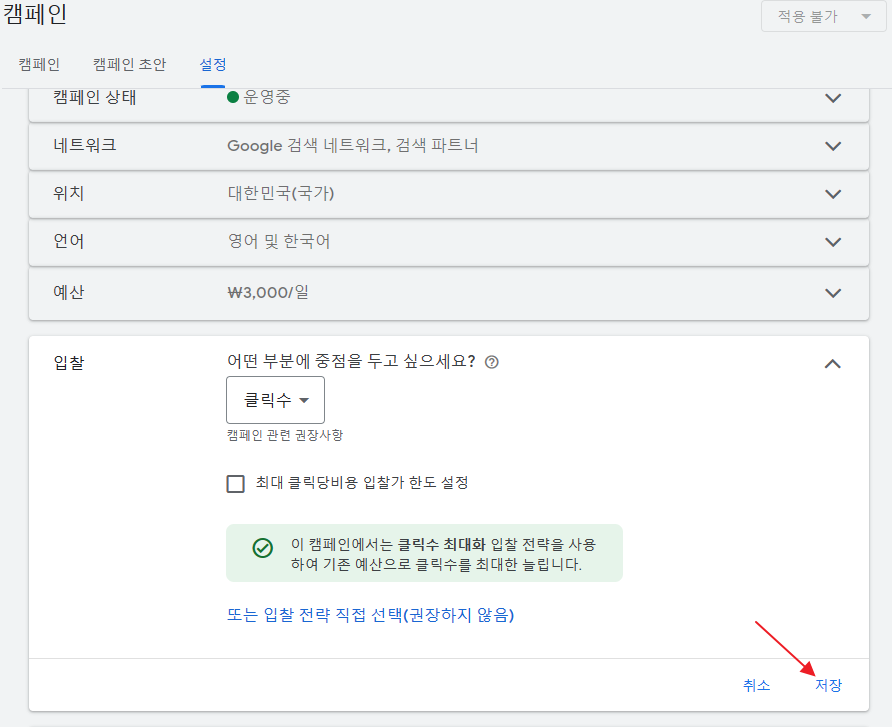892x727 pixels.
Task: Collapse the 입찰 section with the up chevron
Action: point(832,364)
